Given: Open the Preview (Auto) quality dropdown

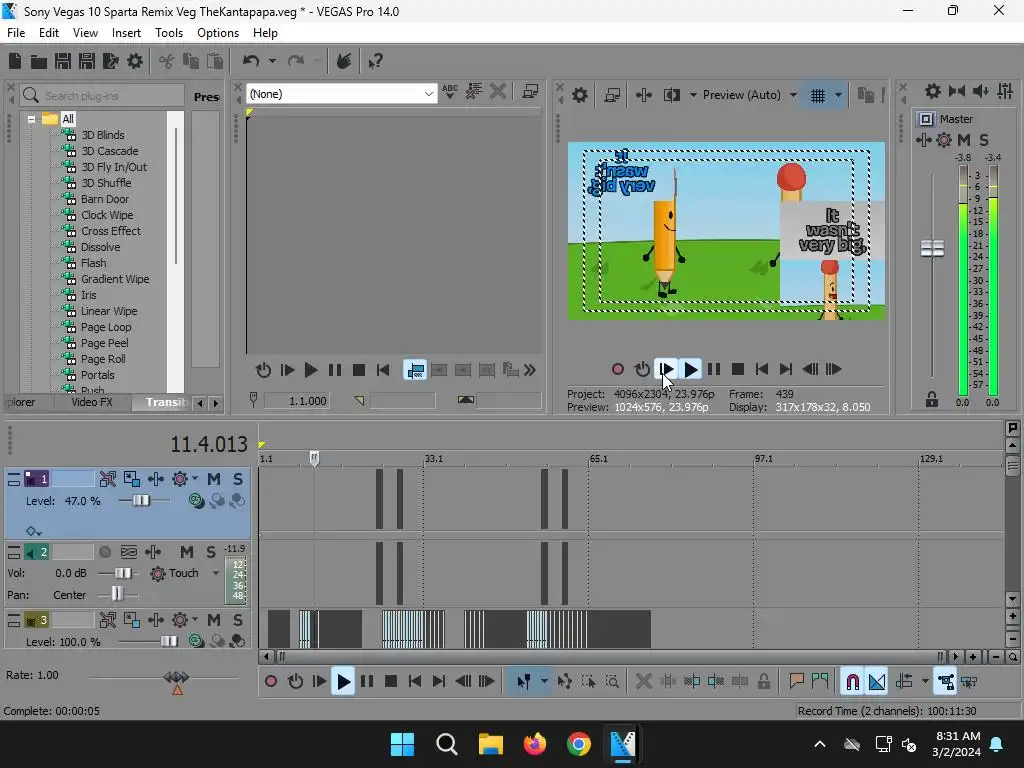Looking at the screenshot, I should (793, 95).
